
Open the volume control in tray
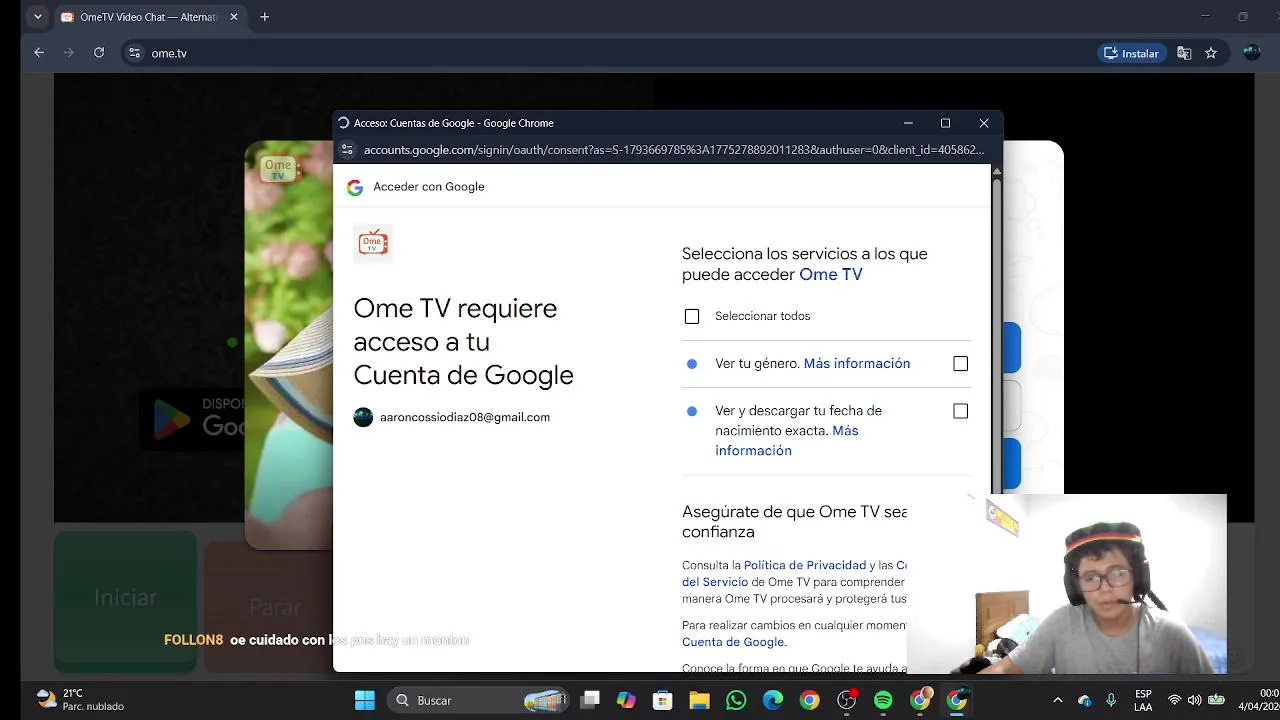[x=1194, y=700]
